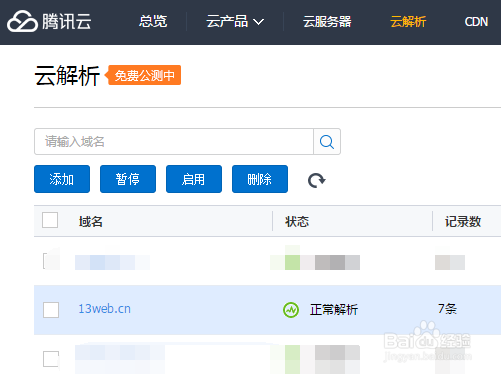
Task: Expand the 云产品 dropdown menu
Action: coord(235,22)
